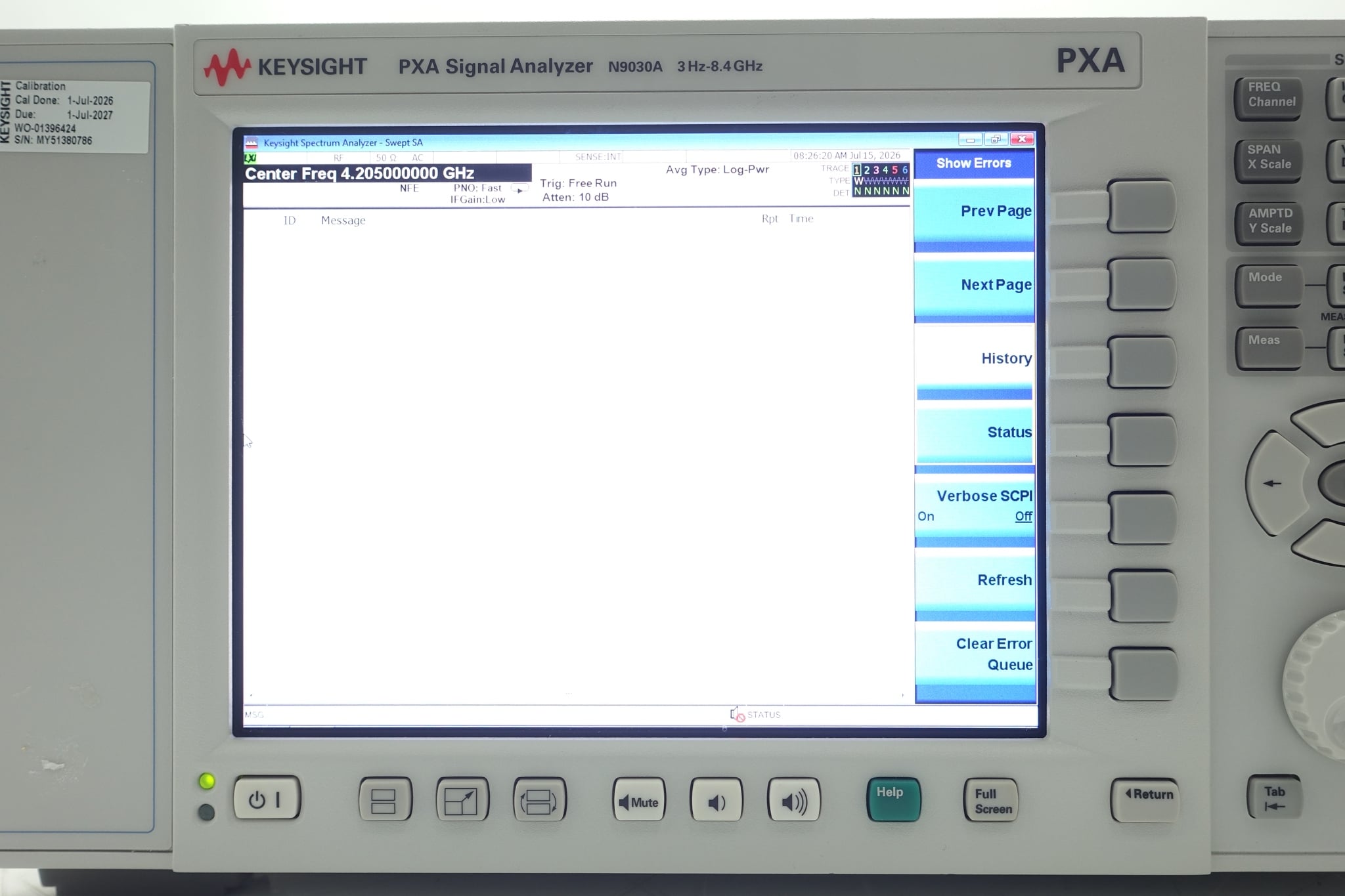1345x896 pixels.
Task: Push the green Help key
Action: (894, 800)
